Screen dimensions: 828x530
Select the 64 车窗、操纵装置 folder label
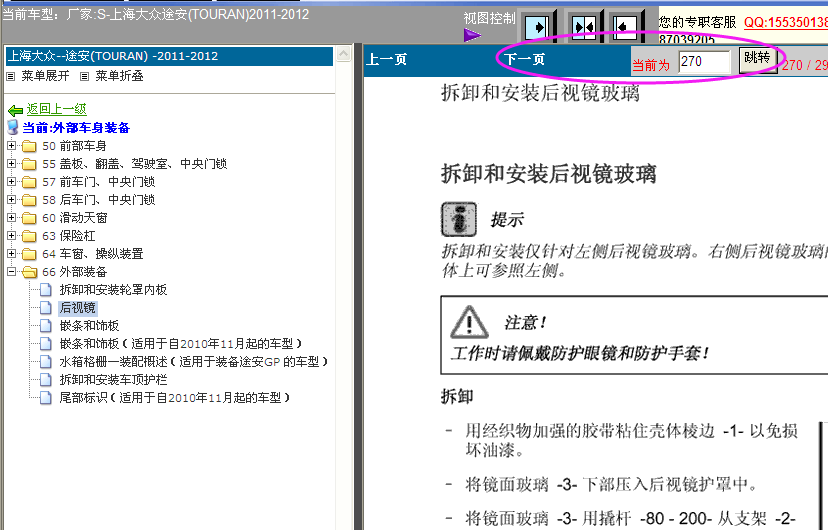tap(93, 254)
